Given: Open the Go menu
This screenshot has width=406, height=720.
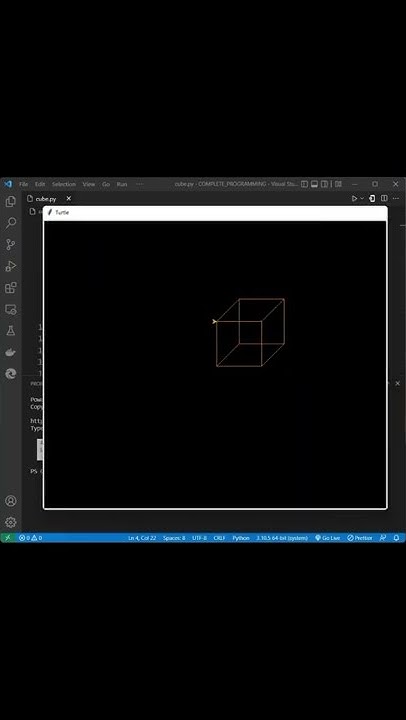Looking at the screenshot, I should click(106, 184).
